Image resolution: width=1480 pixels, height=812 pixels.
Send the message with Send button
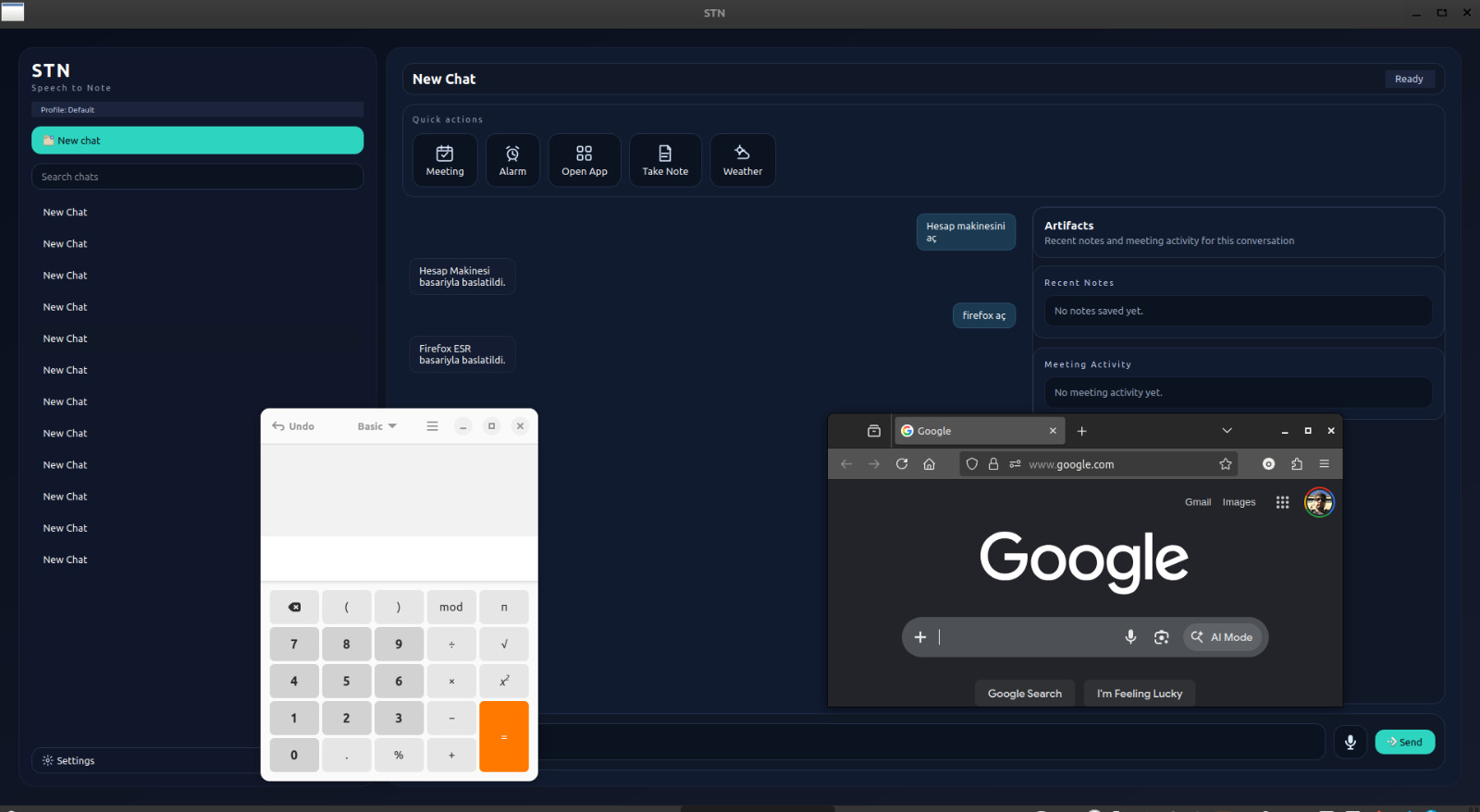(1405, 742)
